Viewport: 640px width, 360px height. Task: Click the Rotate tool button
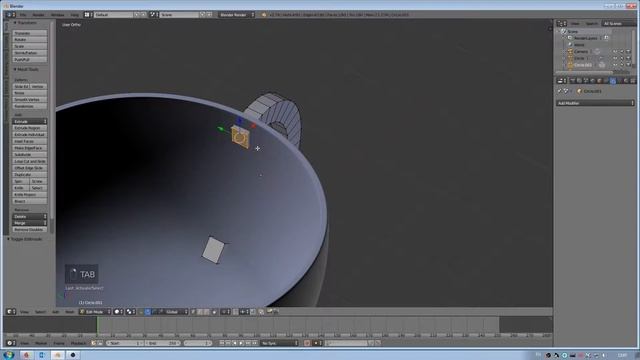tap(29, 40)
